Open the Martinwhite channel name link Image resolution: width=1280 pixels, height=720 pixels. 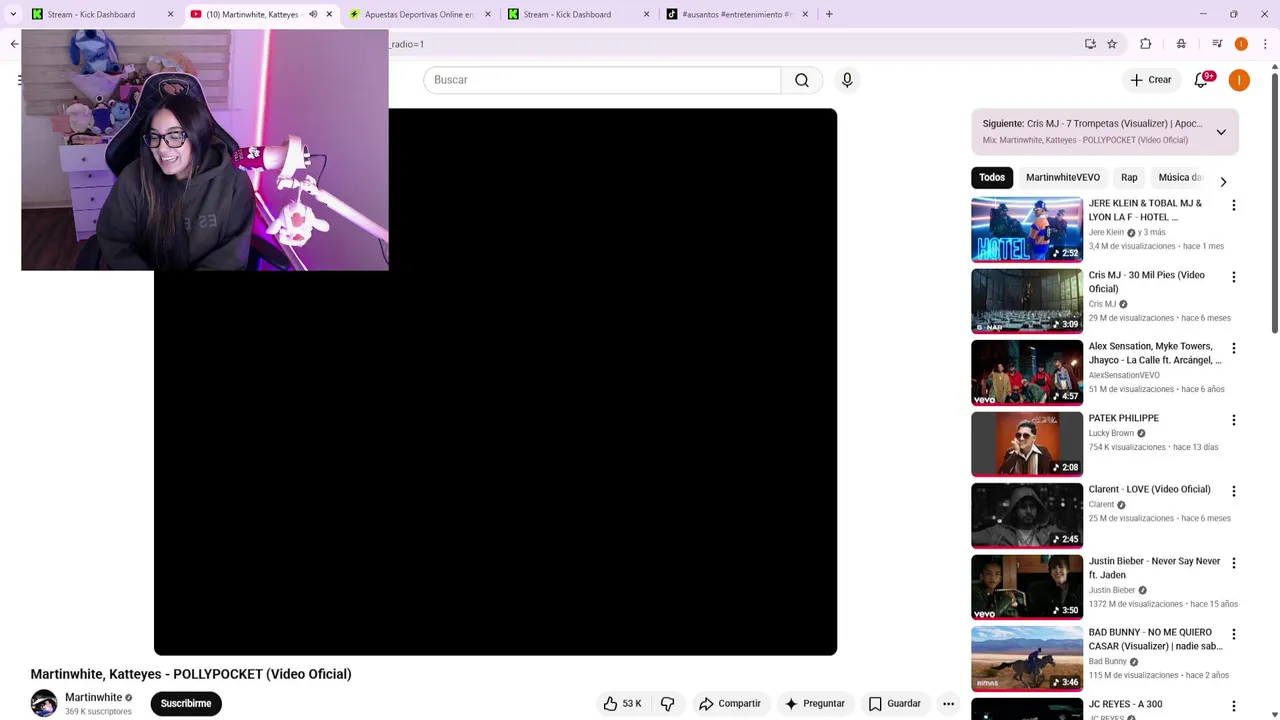pos(93,698)
